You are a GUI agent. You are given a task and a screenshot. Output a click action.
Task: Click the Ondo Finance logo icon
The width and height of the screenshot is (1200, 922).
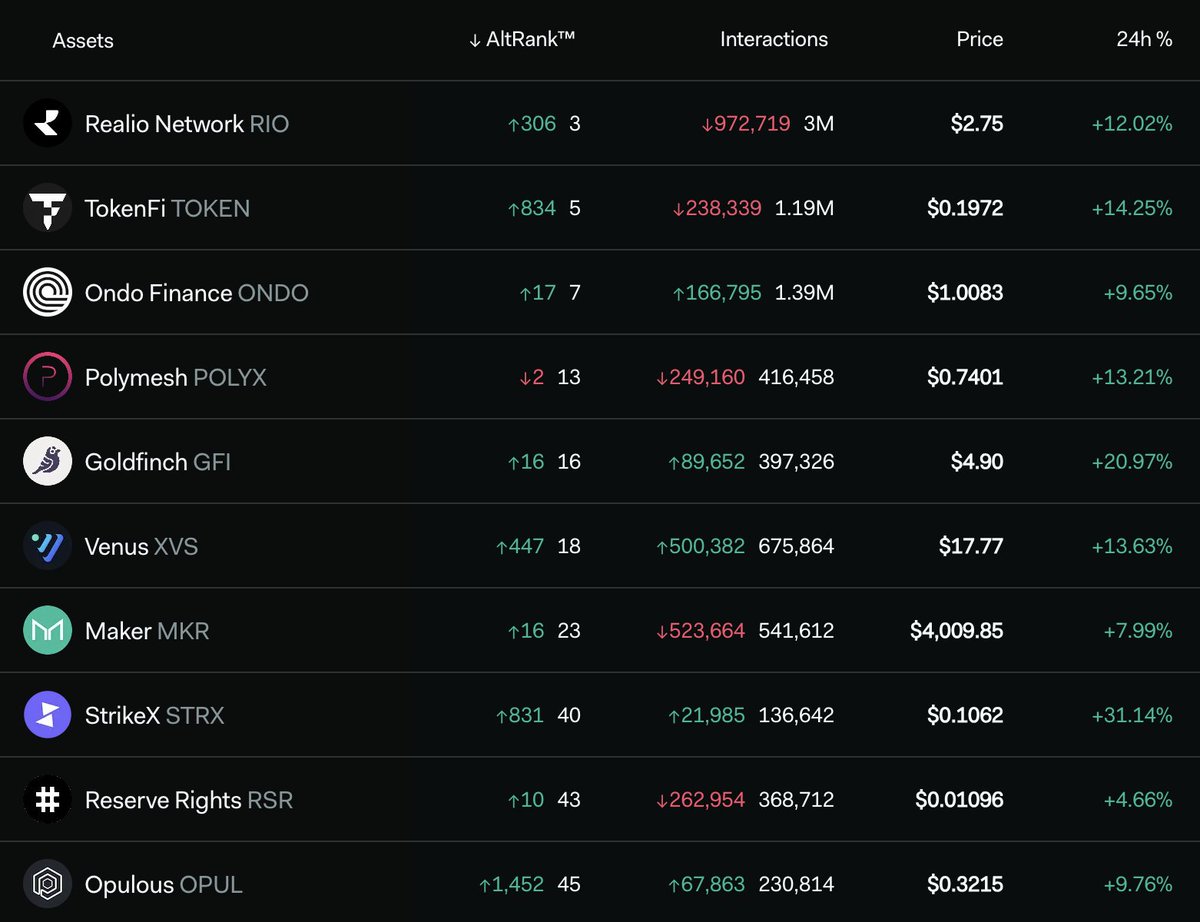[x=47, y=293]
